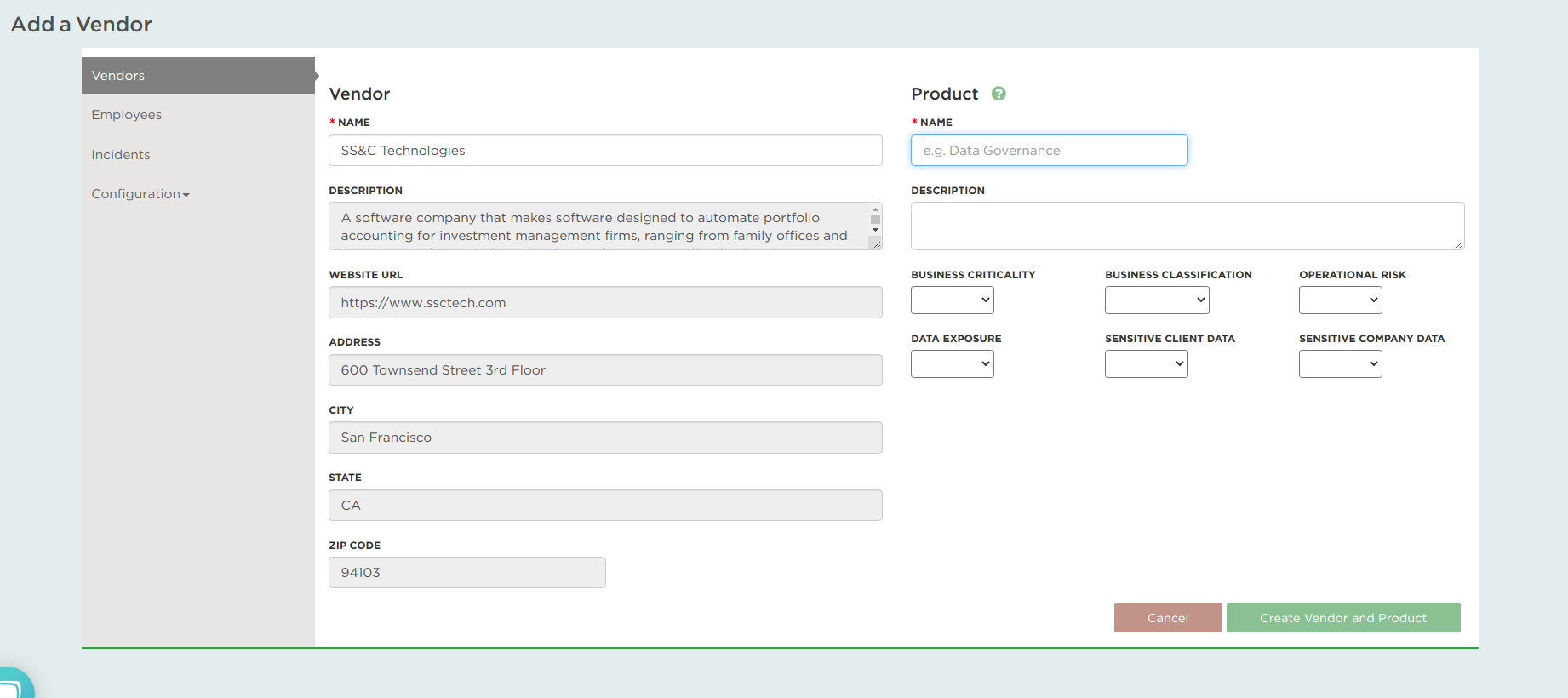Viewport: 1568px width, 698px height.
Task: Click the Product Description textarea
Action: 1187,226
